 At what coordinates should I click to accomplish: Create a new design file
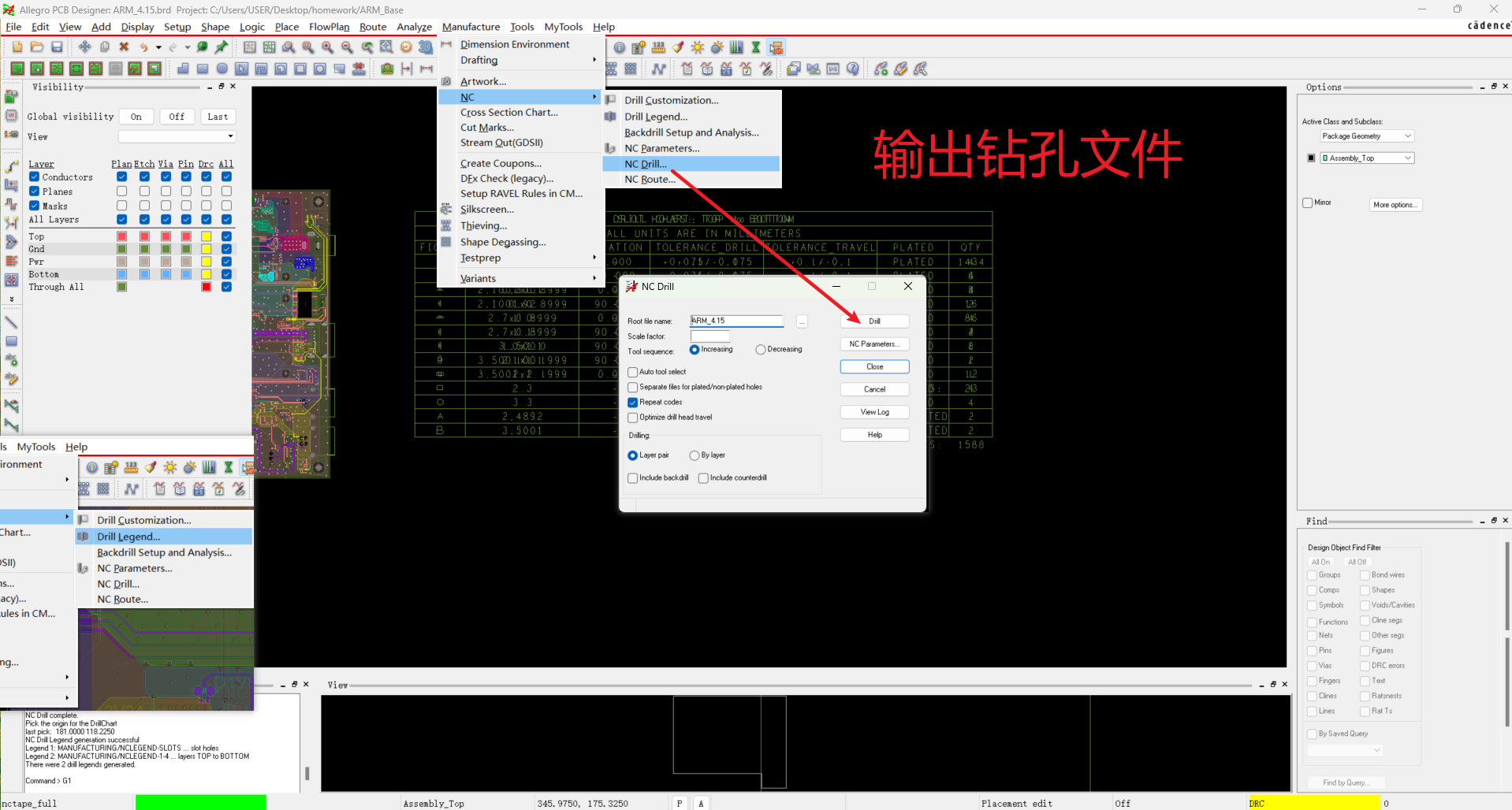click(x=17, y=47)
